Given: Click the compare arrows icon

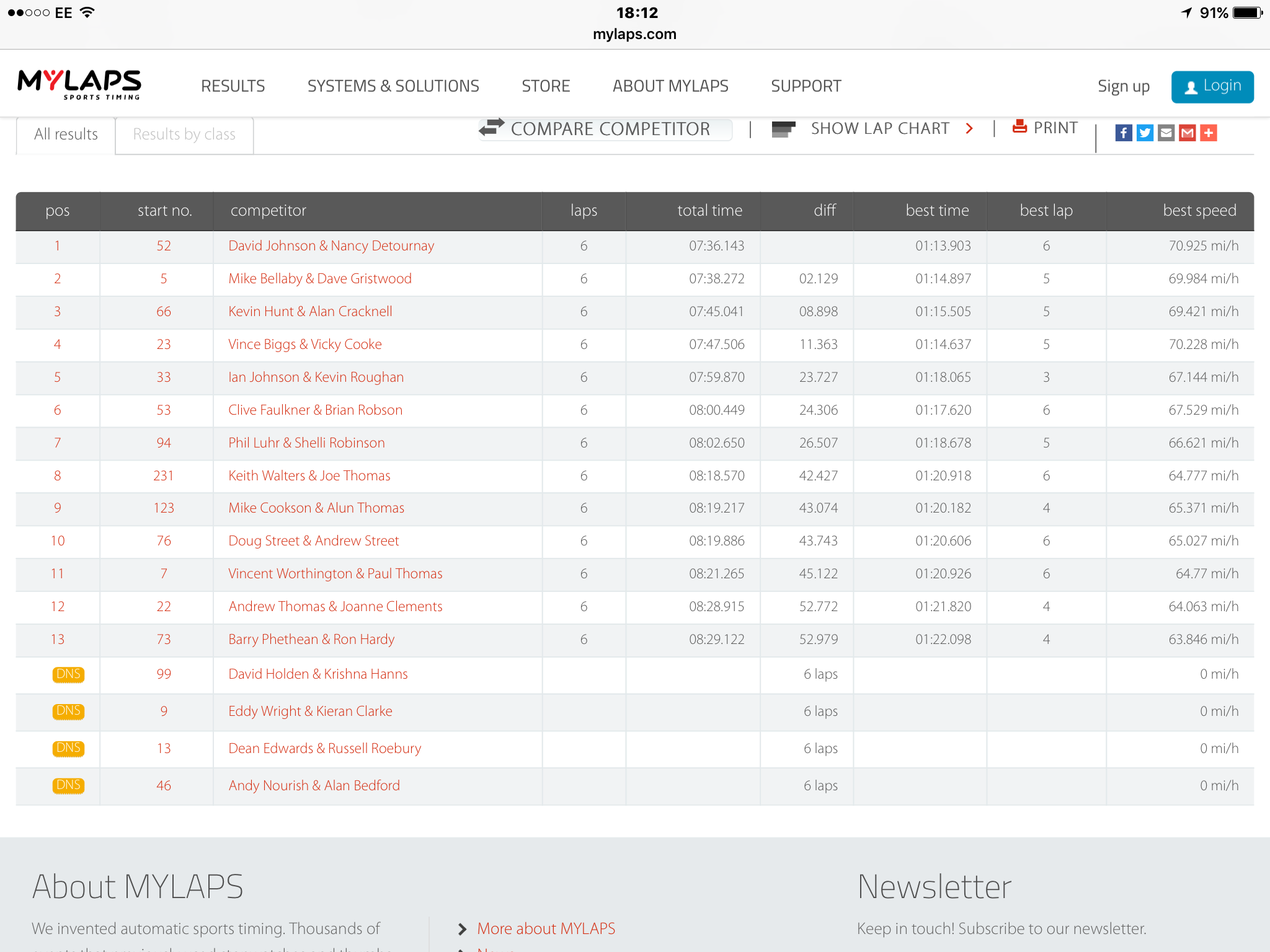Looking at the screenshot, I should click(492, 127).
